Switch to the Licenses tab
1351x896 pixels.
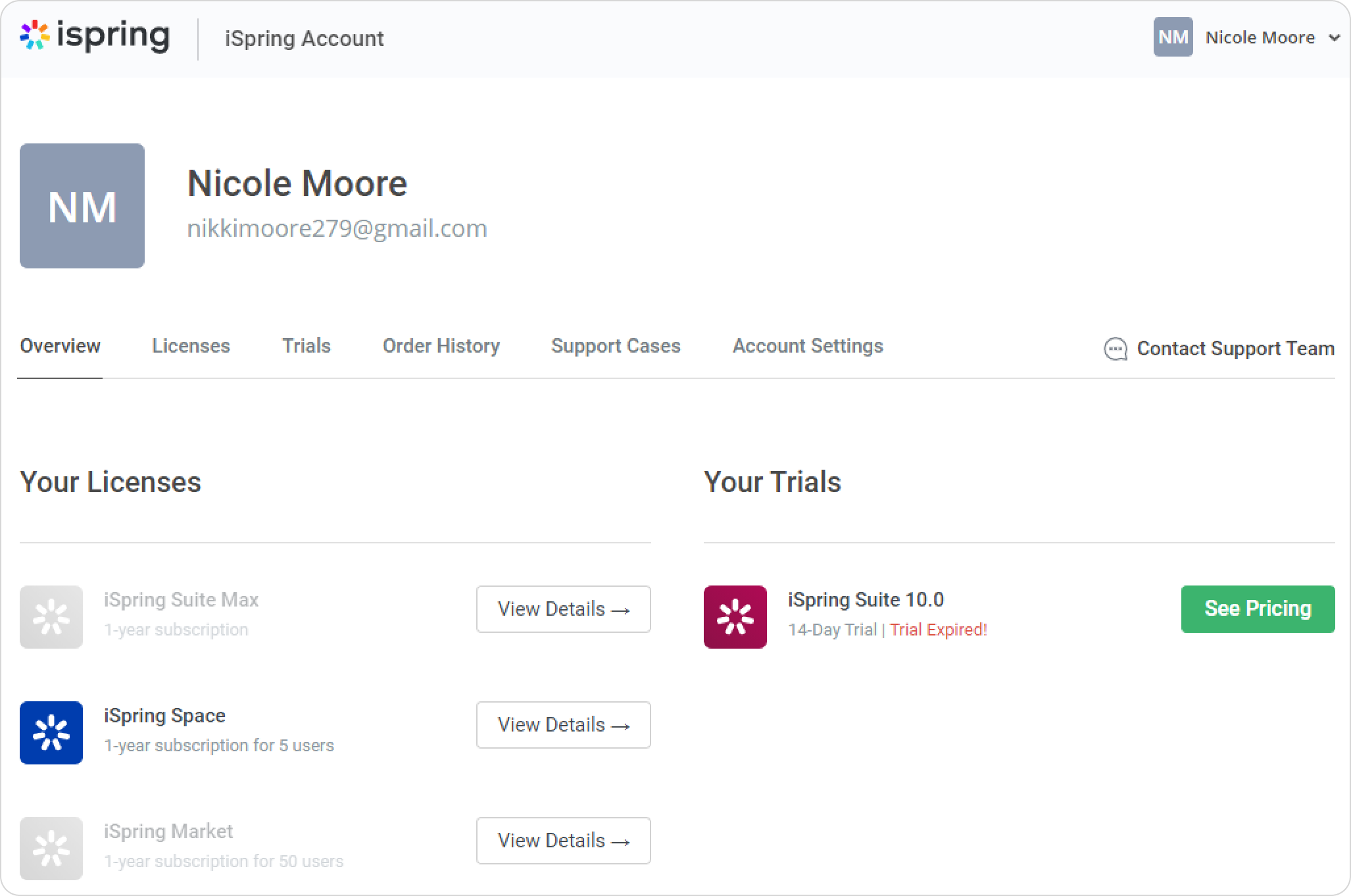[191, 346]
